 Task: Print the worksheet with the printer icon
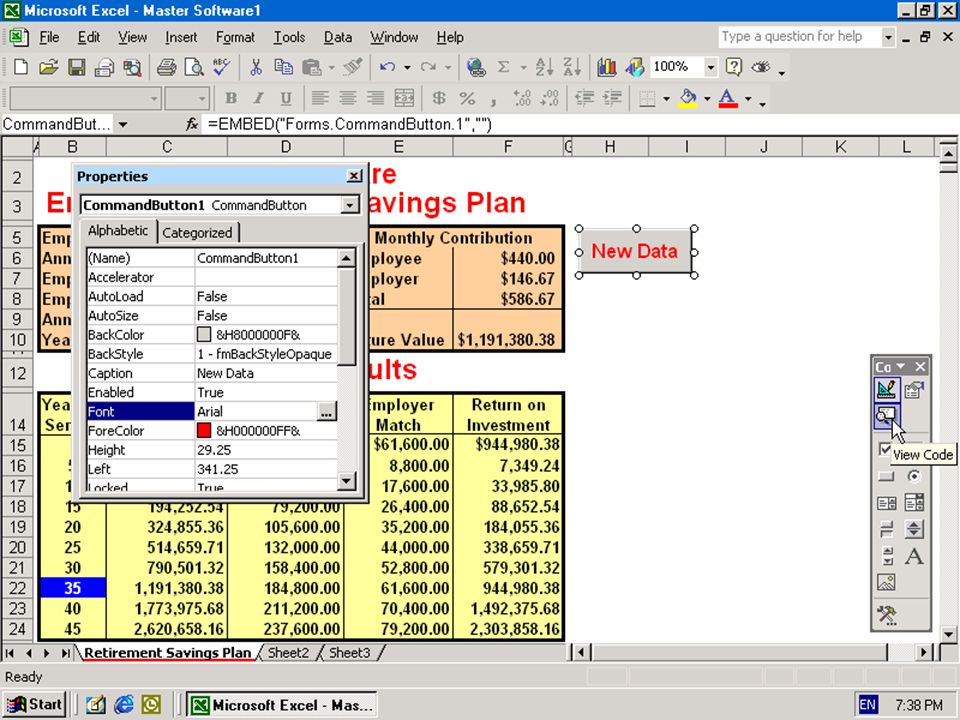click(x=166, y=67)
